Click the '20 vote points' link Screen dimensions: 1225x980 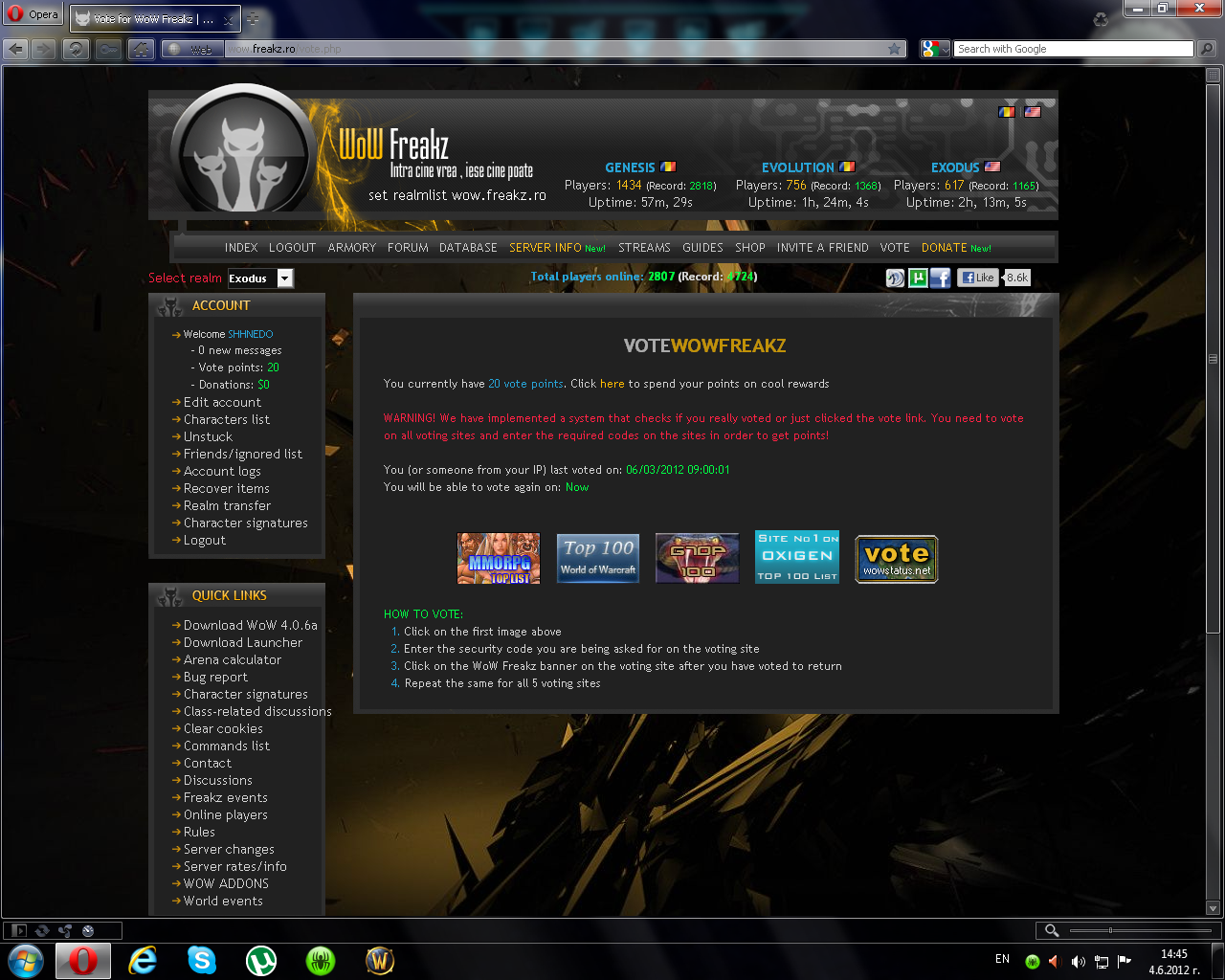point(525,384)
